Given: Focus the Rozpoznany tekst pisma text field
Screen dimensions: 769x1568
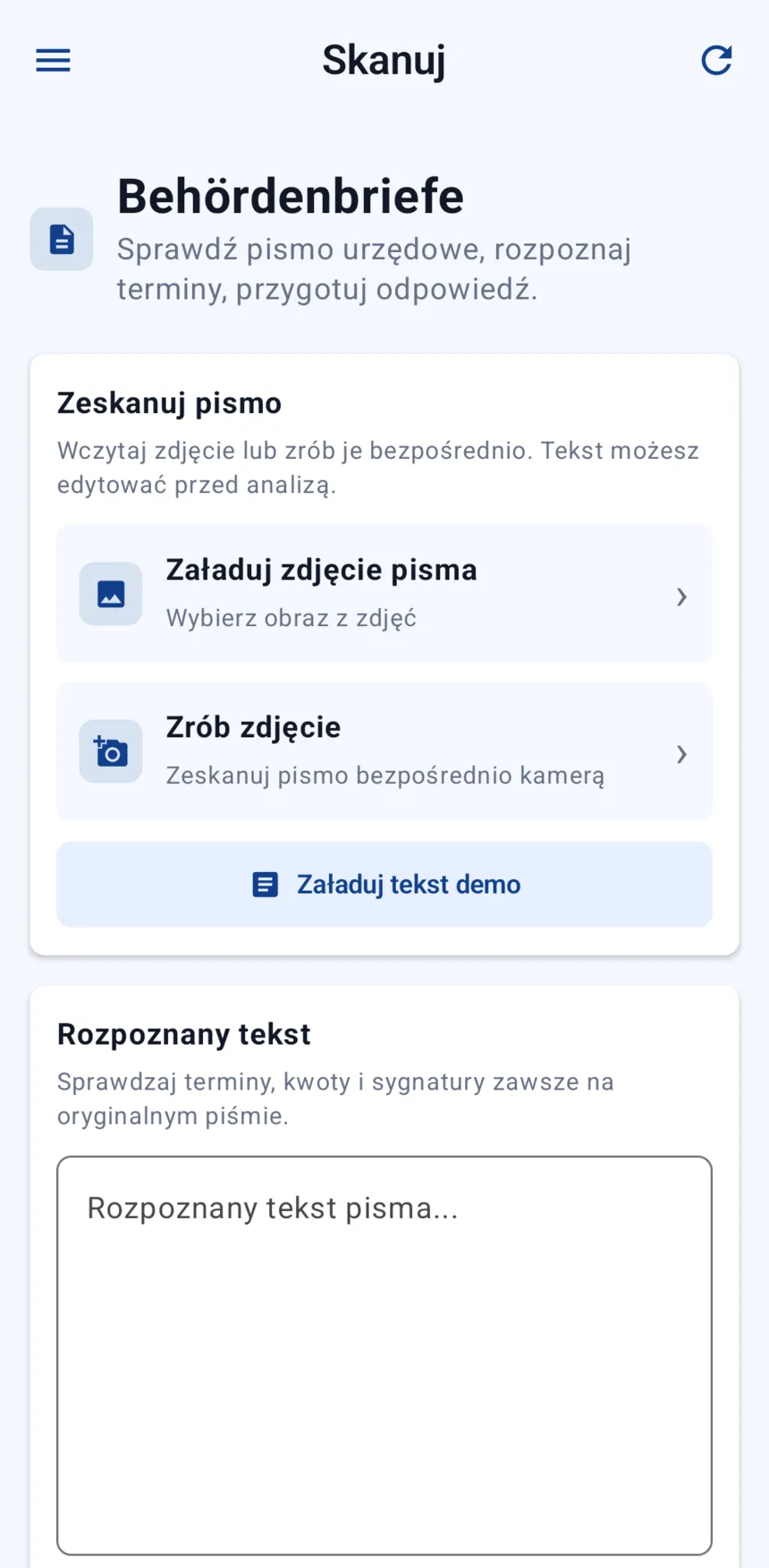Looking at the screenshot, I should pos(384,1356).
